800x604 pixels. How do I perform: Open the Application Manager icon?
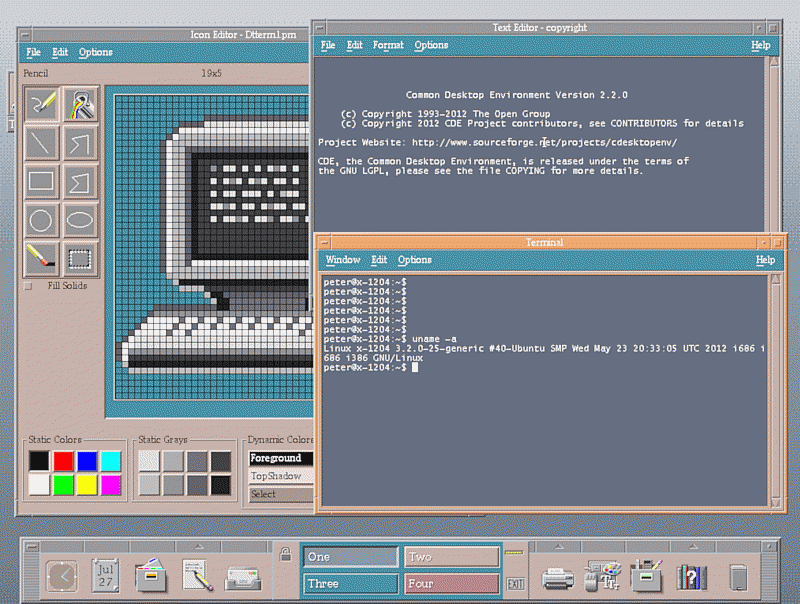pos(646,575)
